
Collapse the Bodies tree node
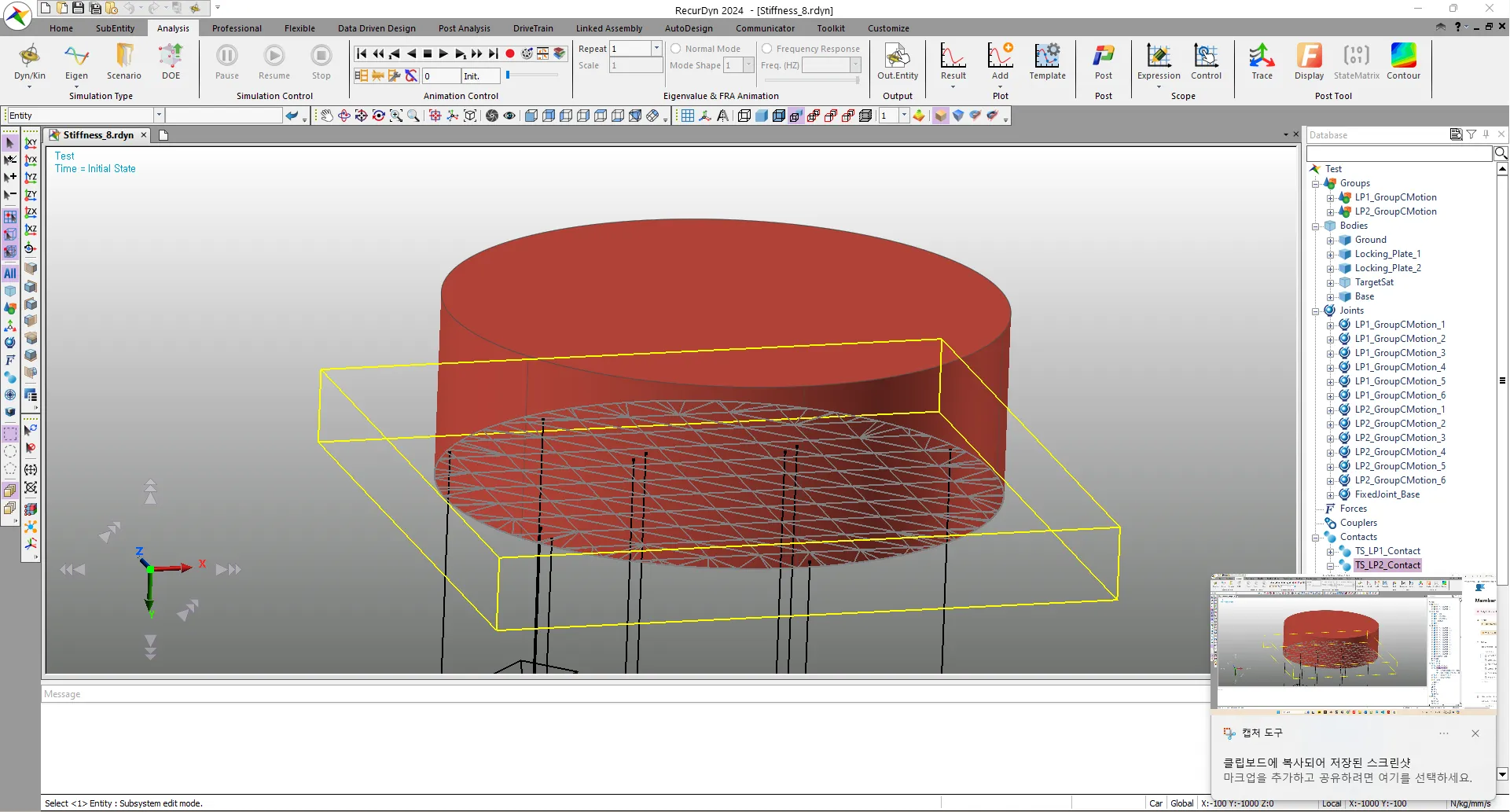click(1316, 226)
